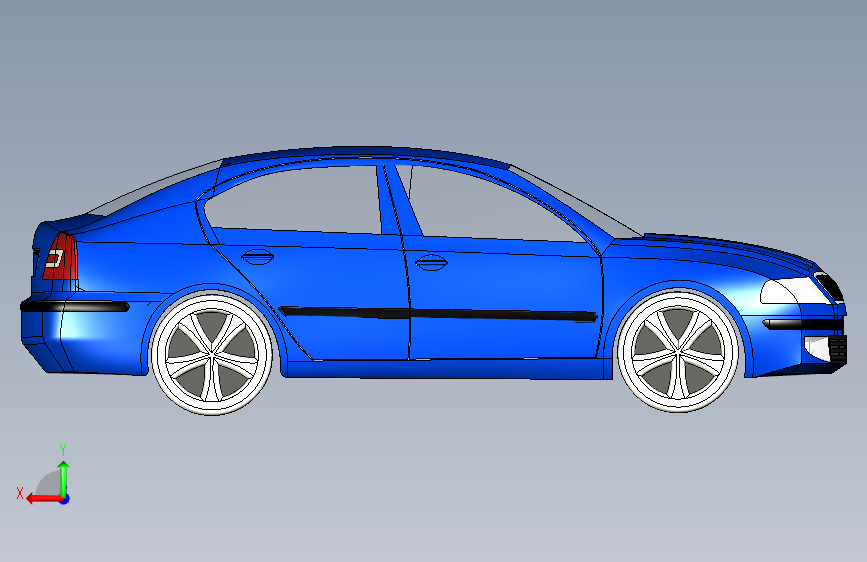The height and width of the screenshot is (562, 867).
Task: Select the black side molding on rear door
Action: [344, 312]
